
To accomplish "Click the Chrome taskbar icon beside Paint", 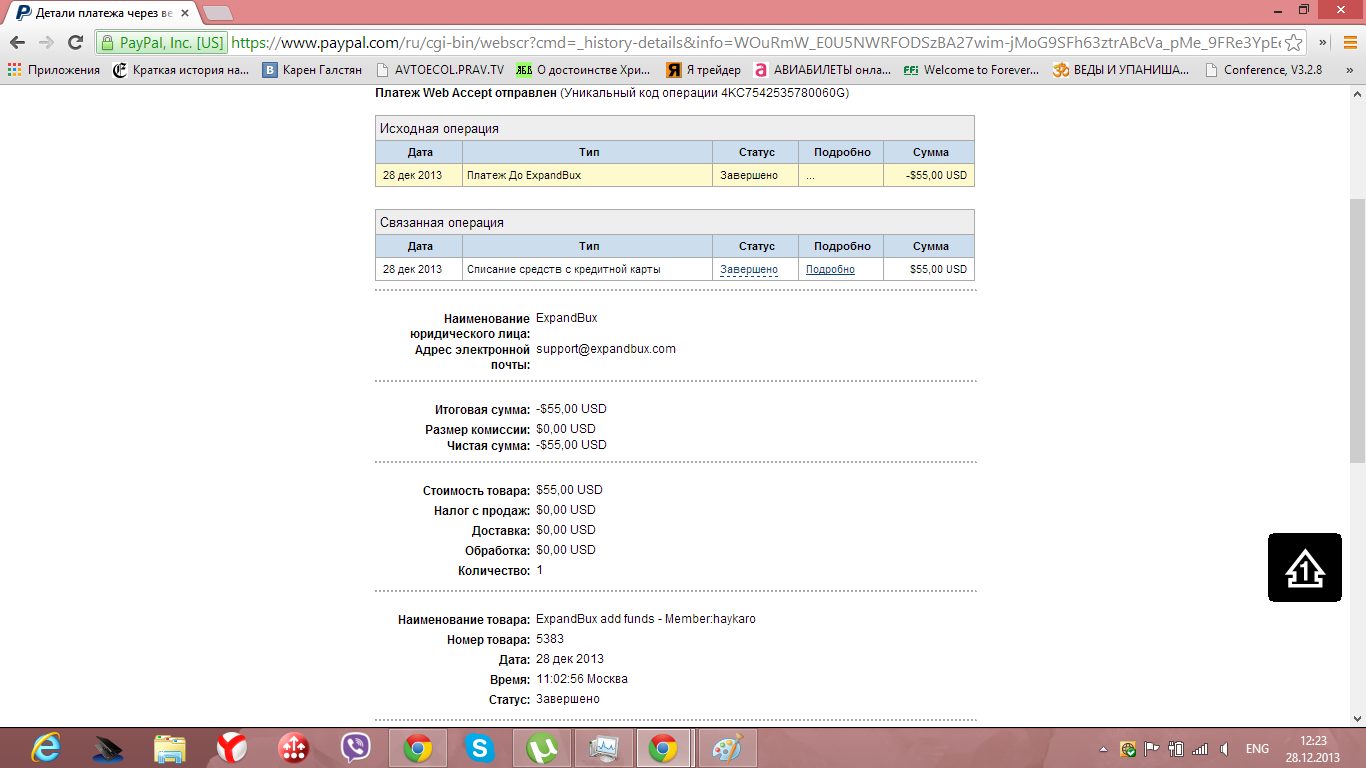I will point(664,748).
